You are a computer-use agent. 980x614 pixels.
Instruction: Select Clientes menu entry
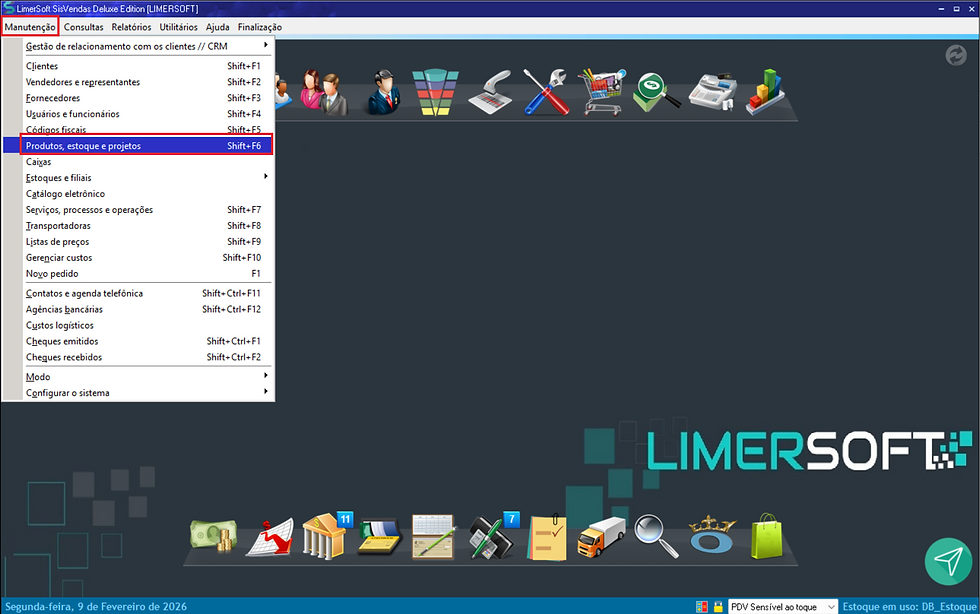138,66
